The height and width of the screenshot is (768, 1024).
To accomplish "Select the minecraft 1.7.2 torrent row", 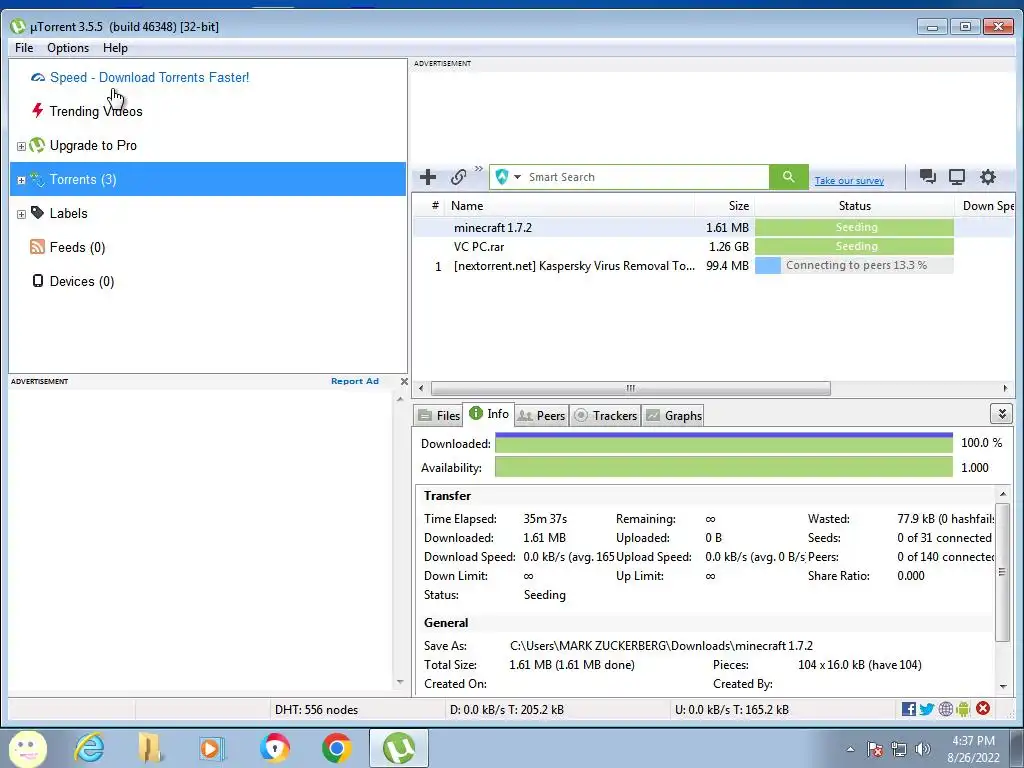I will point(714,227).
